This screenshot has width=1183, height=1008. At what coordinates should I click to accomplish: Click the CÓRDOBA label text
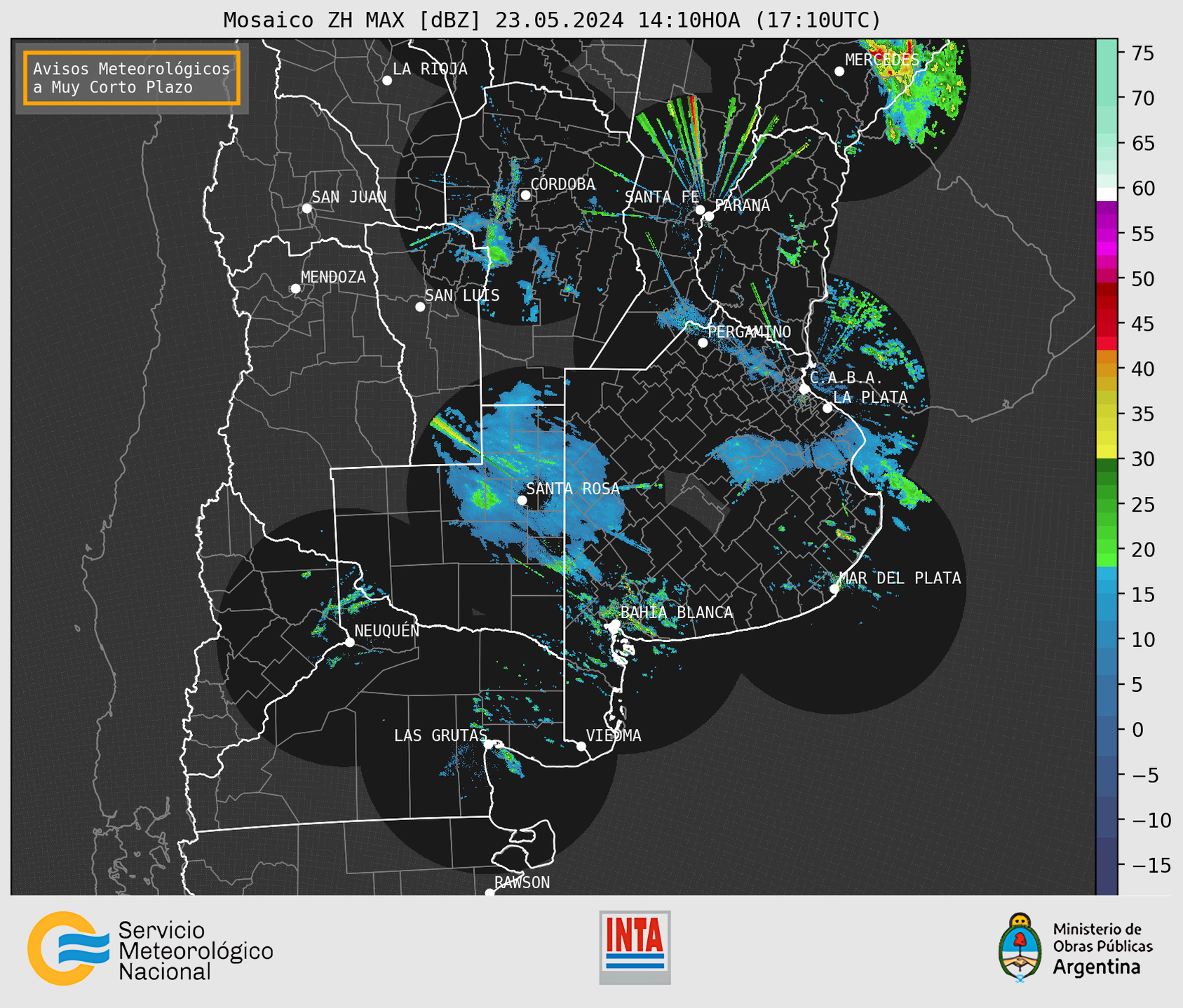(563, 184)
